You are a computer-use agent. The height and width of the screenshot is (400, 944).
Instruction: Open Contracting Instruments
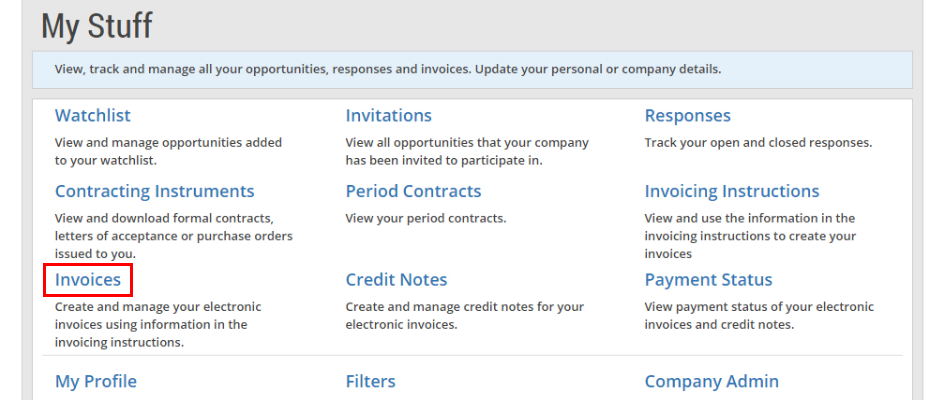155,191
